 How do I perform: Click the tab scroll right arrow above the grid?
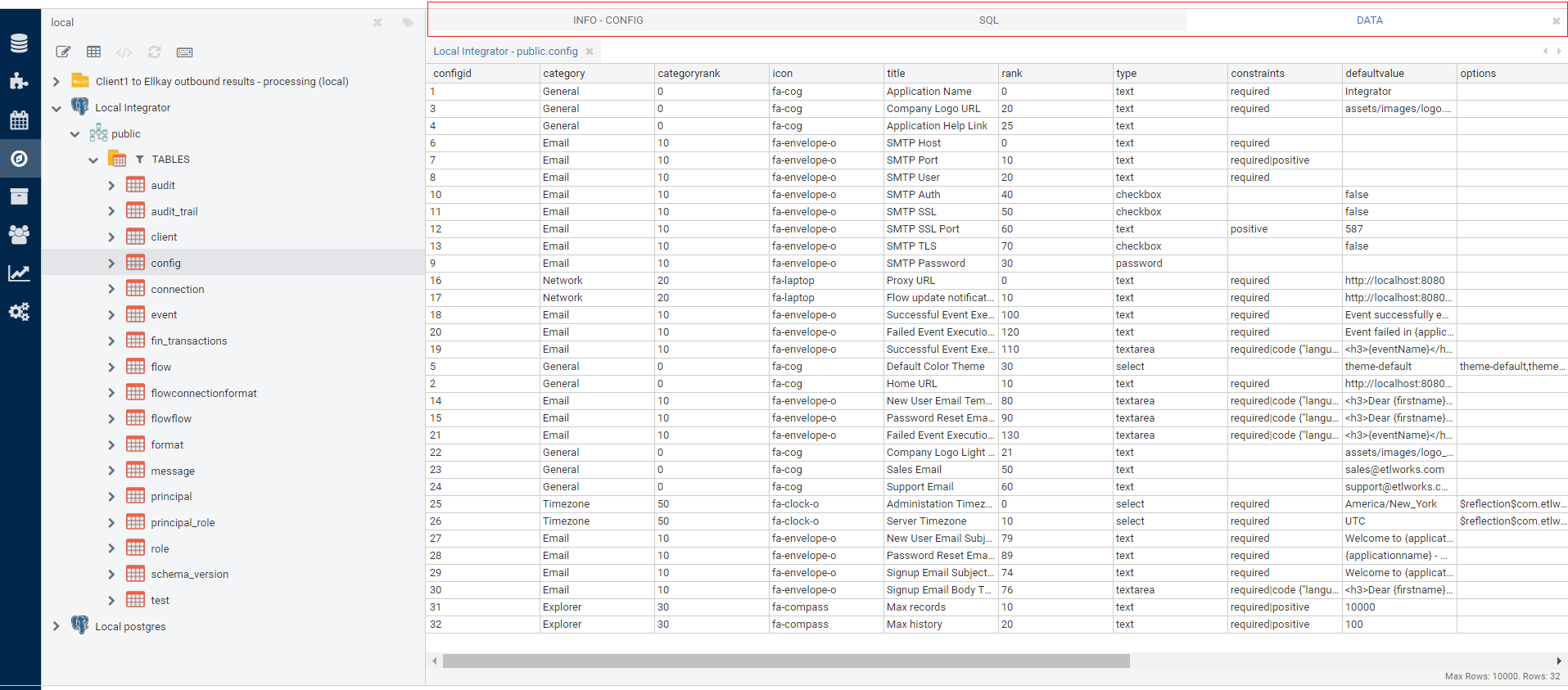(1558, 51)
